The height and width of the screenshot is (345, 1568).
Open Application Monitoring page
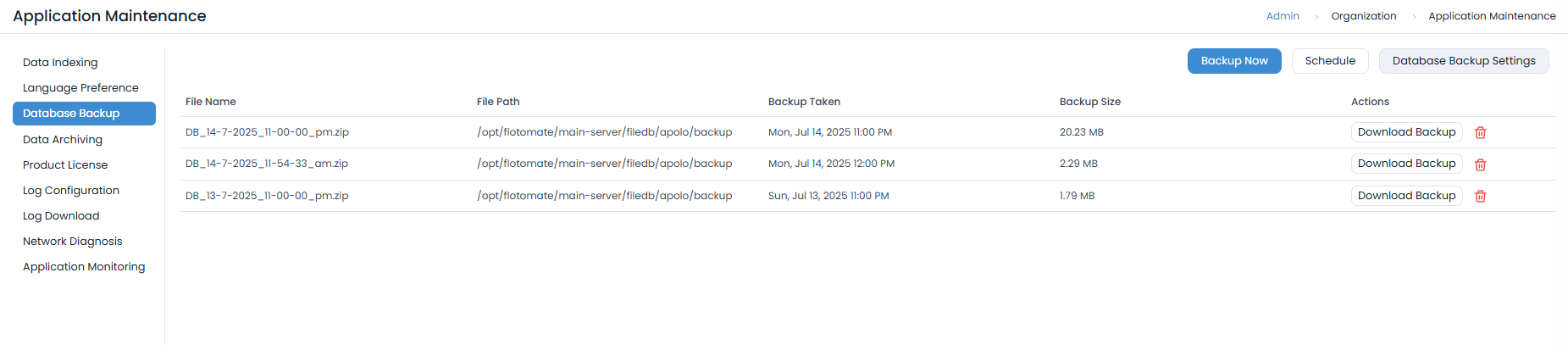tap(84, 267)
